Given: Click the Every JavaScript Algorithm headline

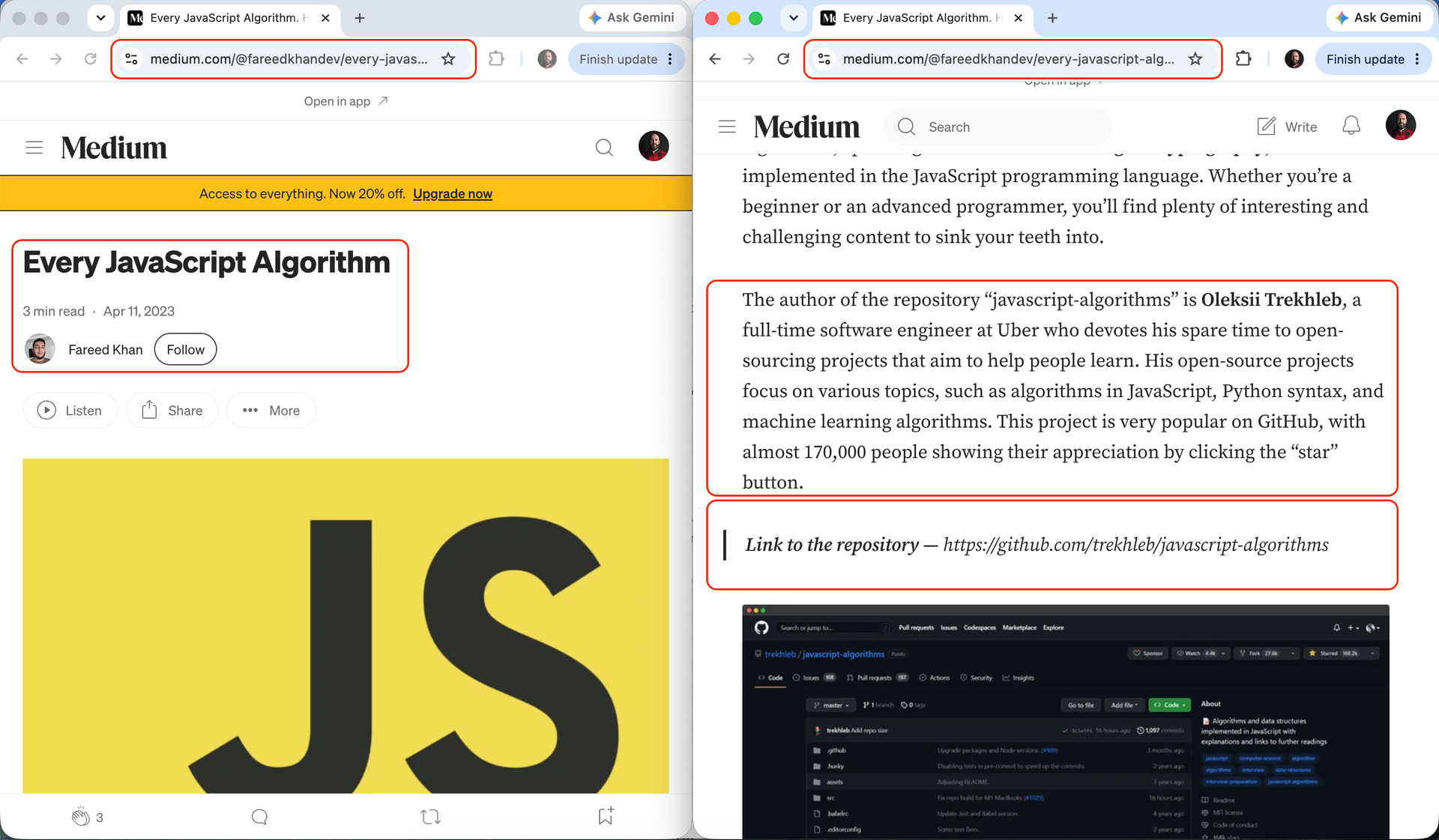Looking at the screenshot, I should pos(207,262).
